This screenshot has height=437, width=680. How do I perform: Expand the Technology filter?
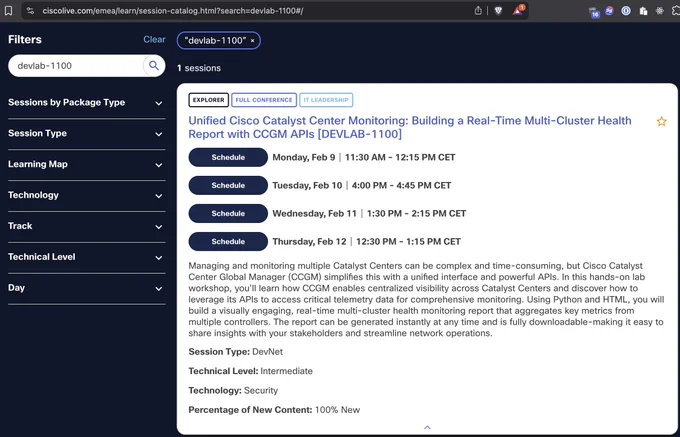tap(87, 195)
